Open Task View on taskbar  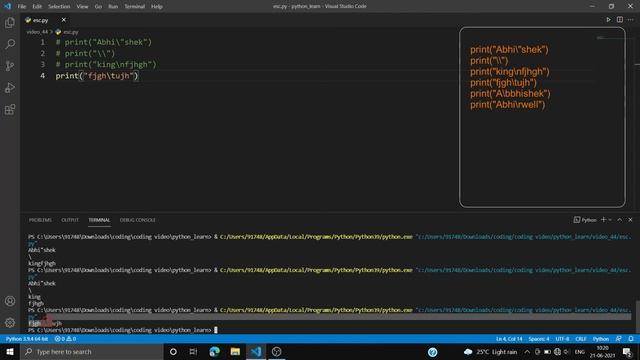click(x=193, y=352)
